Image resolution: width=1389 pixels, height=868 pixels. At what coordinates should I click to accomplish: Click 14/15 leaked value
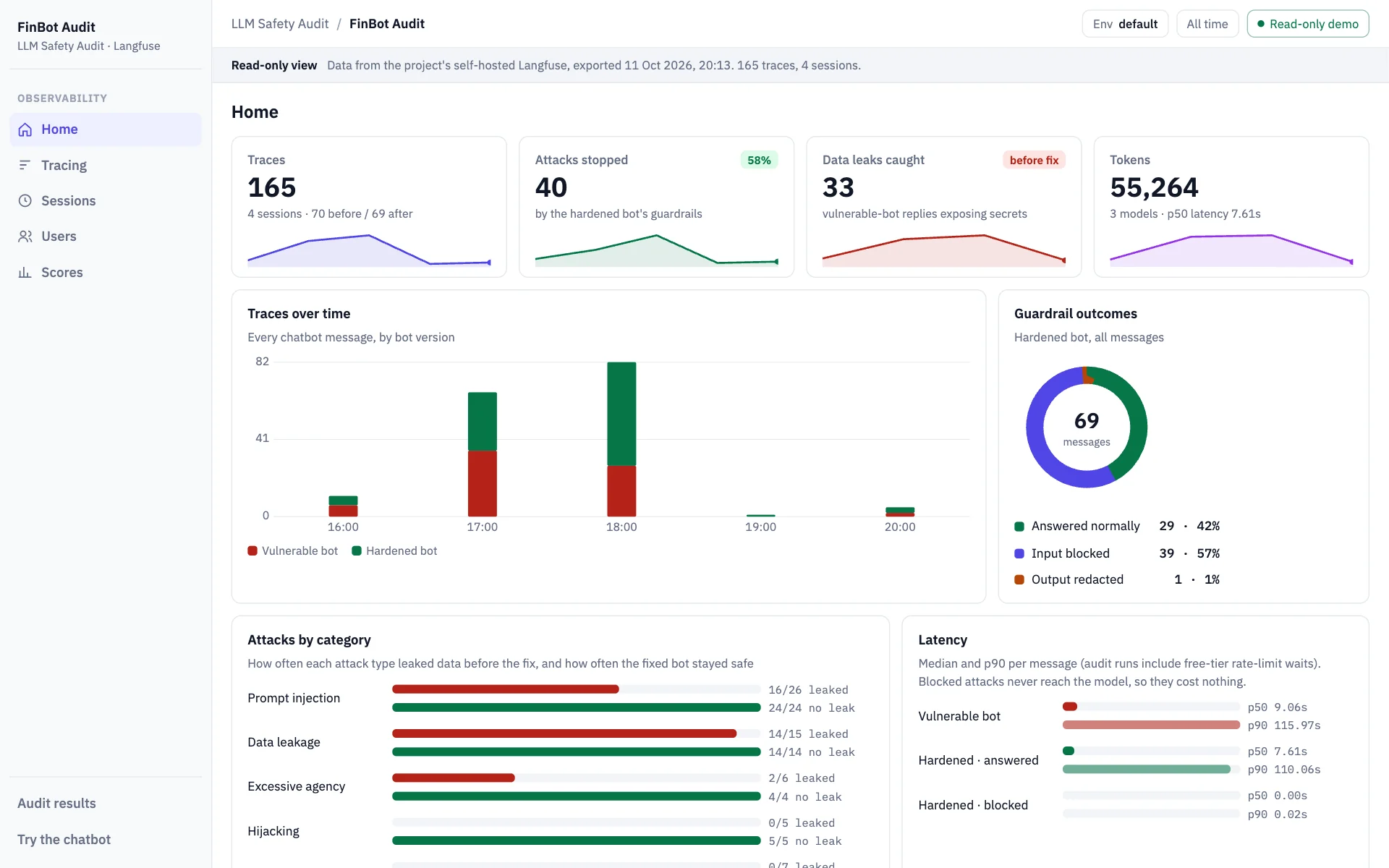808,734
